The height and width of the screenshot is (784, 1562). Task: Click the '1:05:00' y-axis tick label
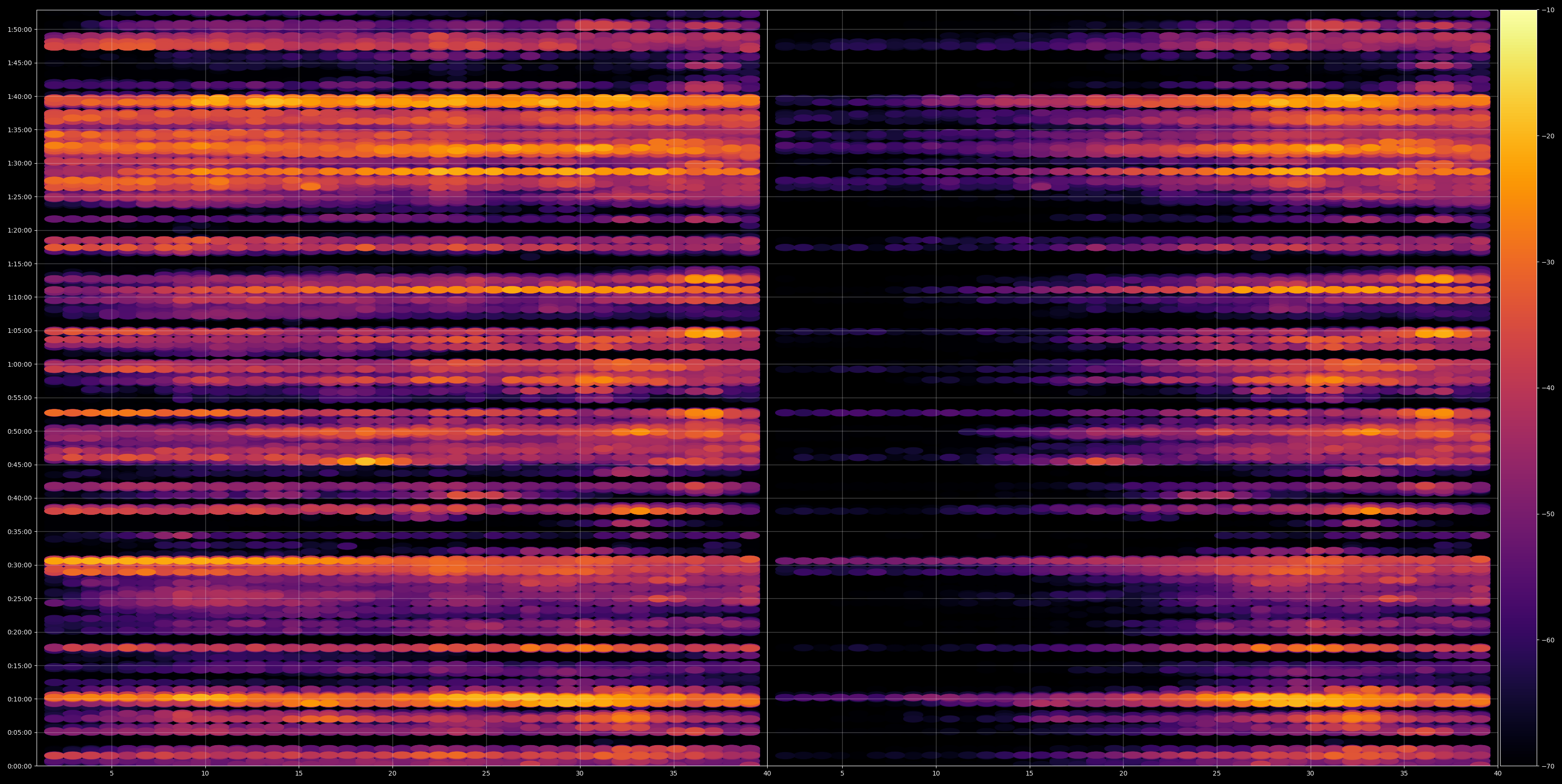[20, 331]
